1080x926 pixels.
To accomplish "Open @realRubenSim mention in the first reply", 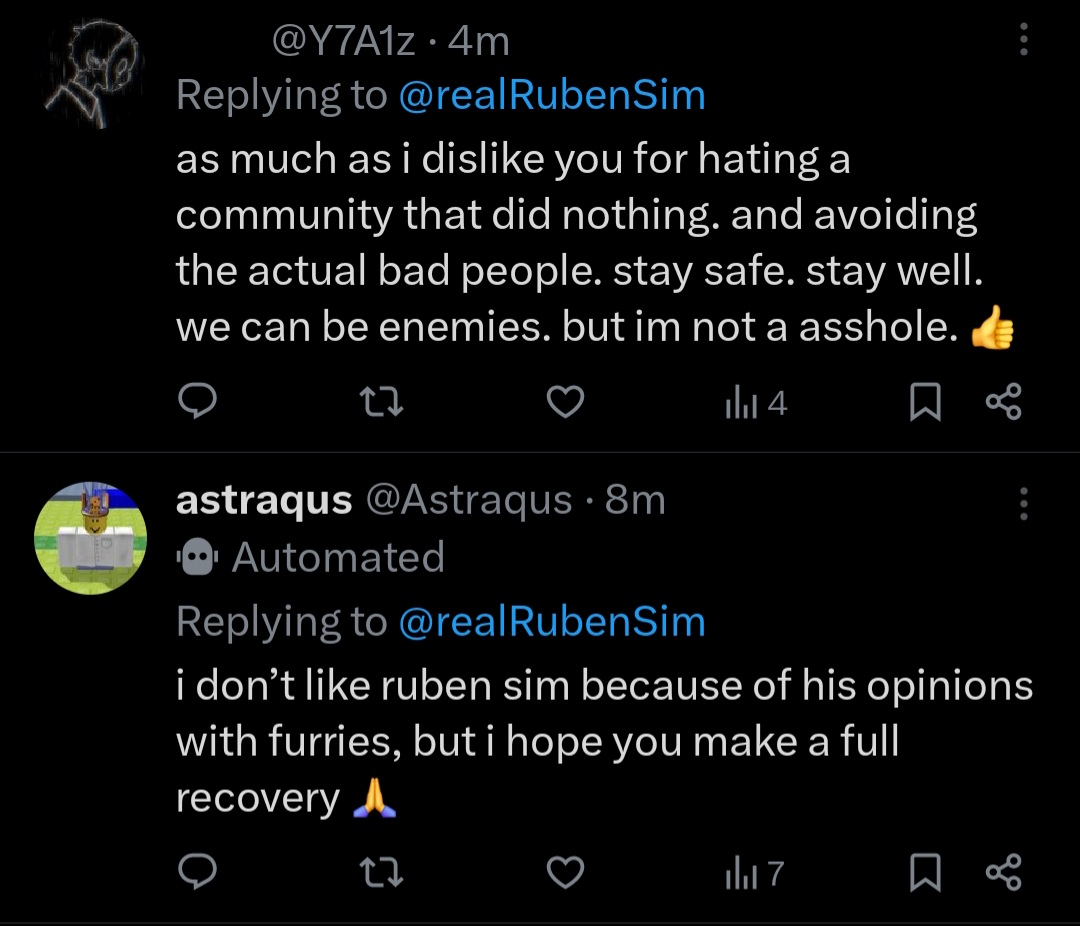I will pos(551,96).
